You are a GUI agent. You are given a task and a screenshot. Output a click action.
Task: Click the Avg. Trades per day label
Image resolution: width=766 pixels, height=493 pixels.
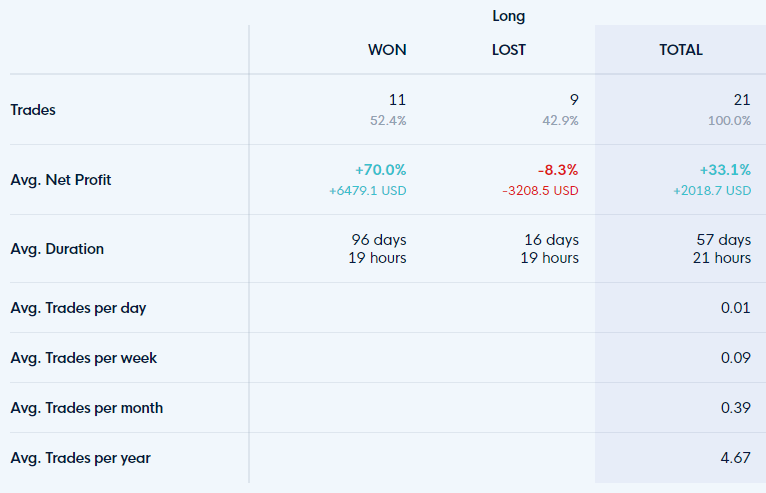(78, 308)
